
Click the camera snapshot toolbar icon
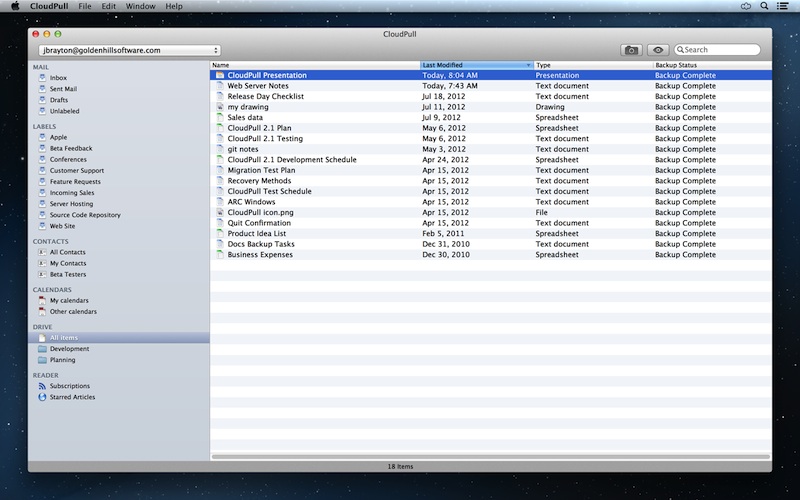(x=631, y=49)
